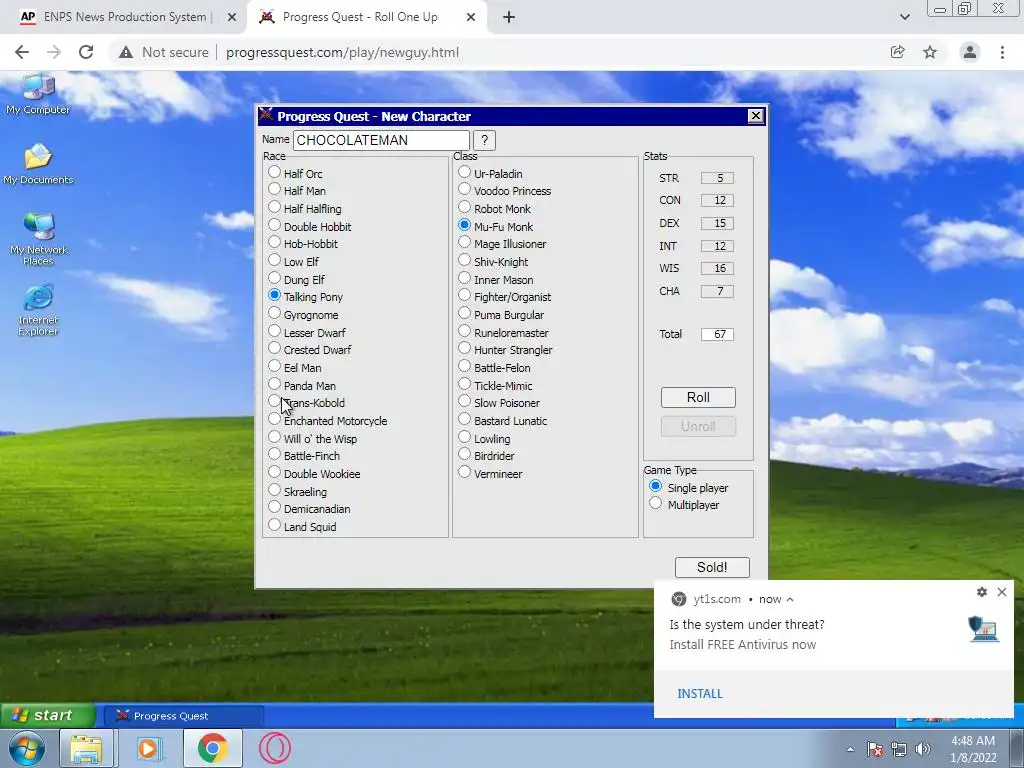
Task: Open Action Center flag tray icon
Action: coord(875,749)
